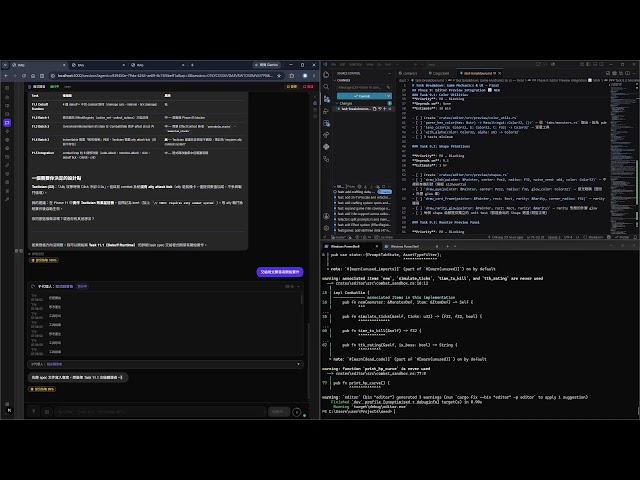Image resolution: width=640 pixels, height=480 pixels.
Task: Click heading 'Task 9.3: Monster Preview Panel'
Action: pos(445,222)
